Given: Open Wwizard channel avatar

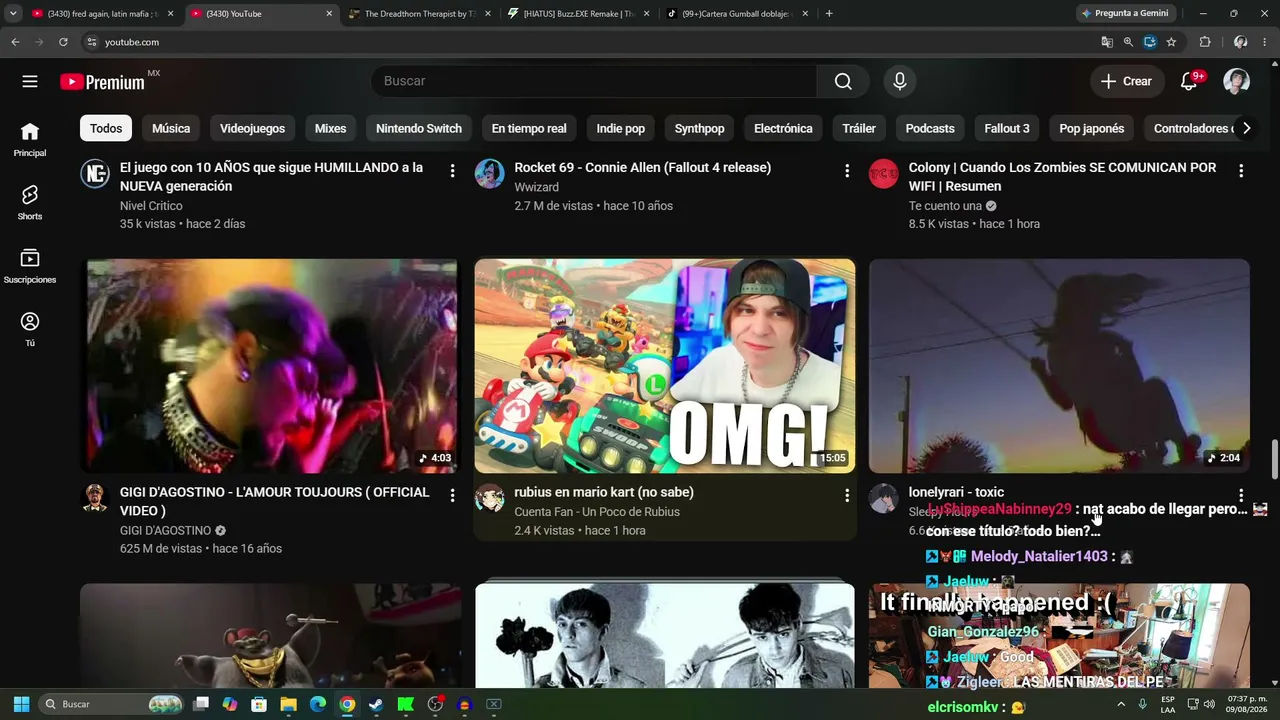Looking at the screenshot, I should tap(489, 173).
